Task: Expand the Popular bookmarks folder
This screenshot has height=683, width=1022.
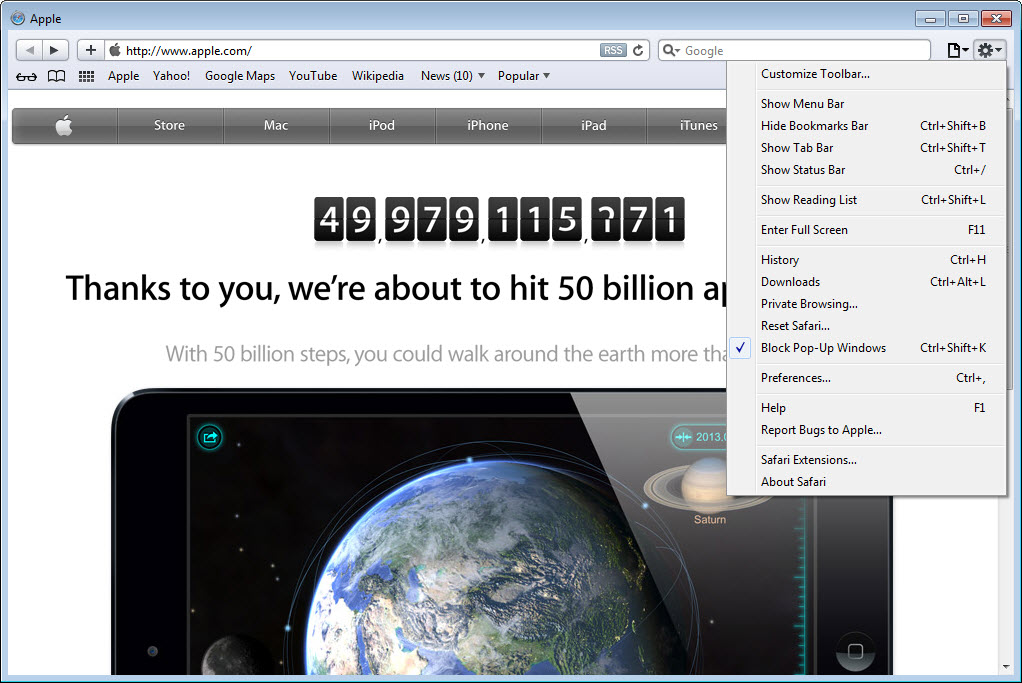Action: [x=523, y=76]
